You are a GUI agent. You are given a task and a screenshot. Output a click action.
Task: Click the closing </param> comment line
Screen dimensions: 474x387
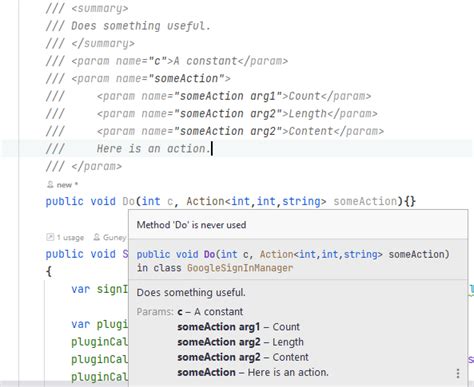[84, 166]
